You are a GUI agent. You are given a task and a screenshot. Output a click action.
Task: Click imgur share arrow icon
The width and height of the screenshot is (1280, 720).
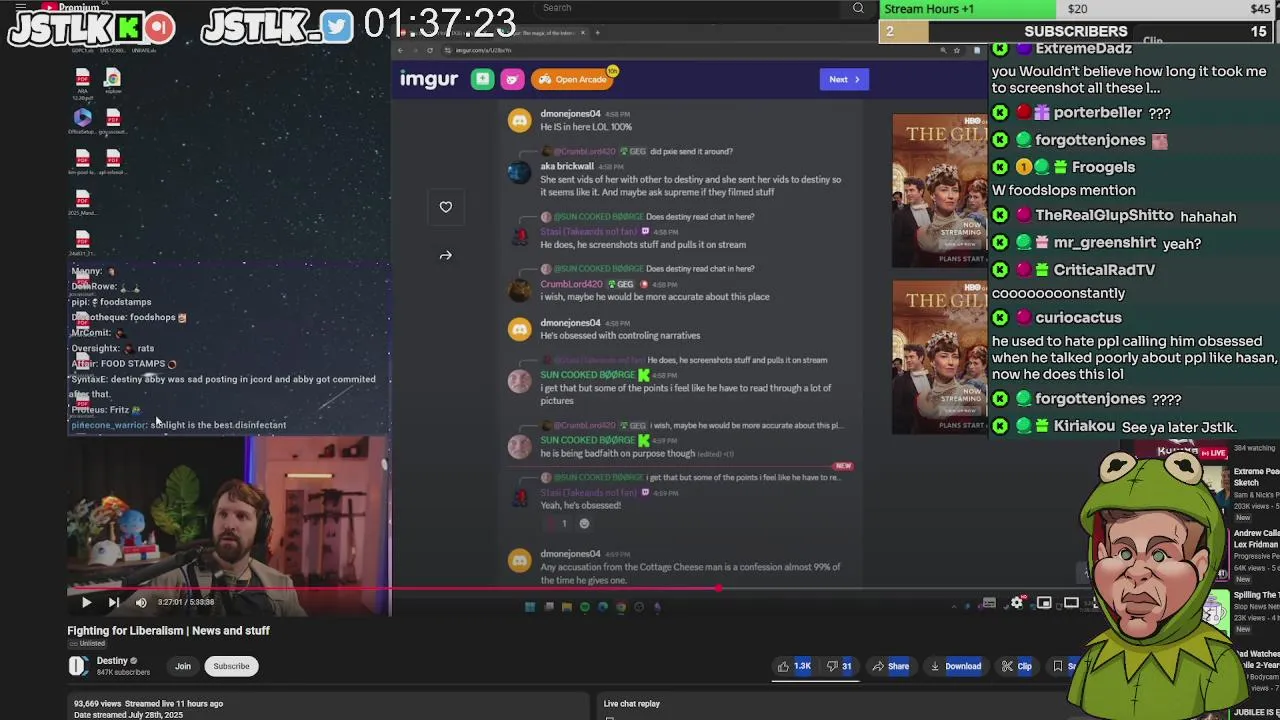tap(446, 255)
